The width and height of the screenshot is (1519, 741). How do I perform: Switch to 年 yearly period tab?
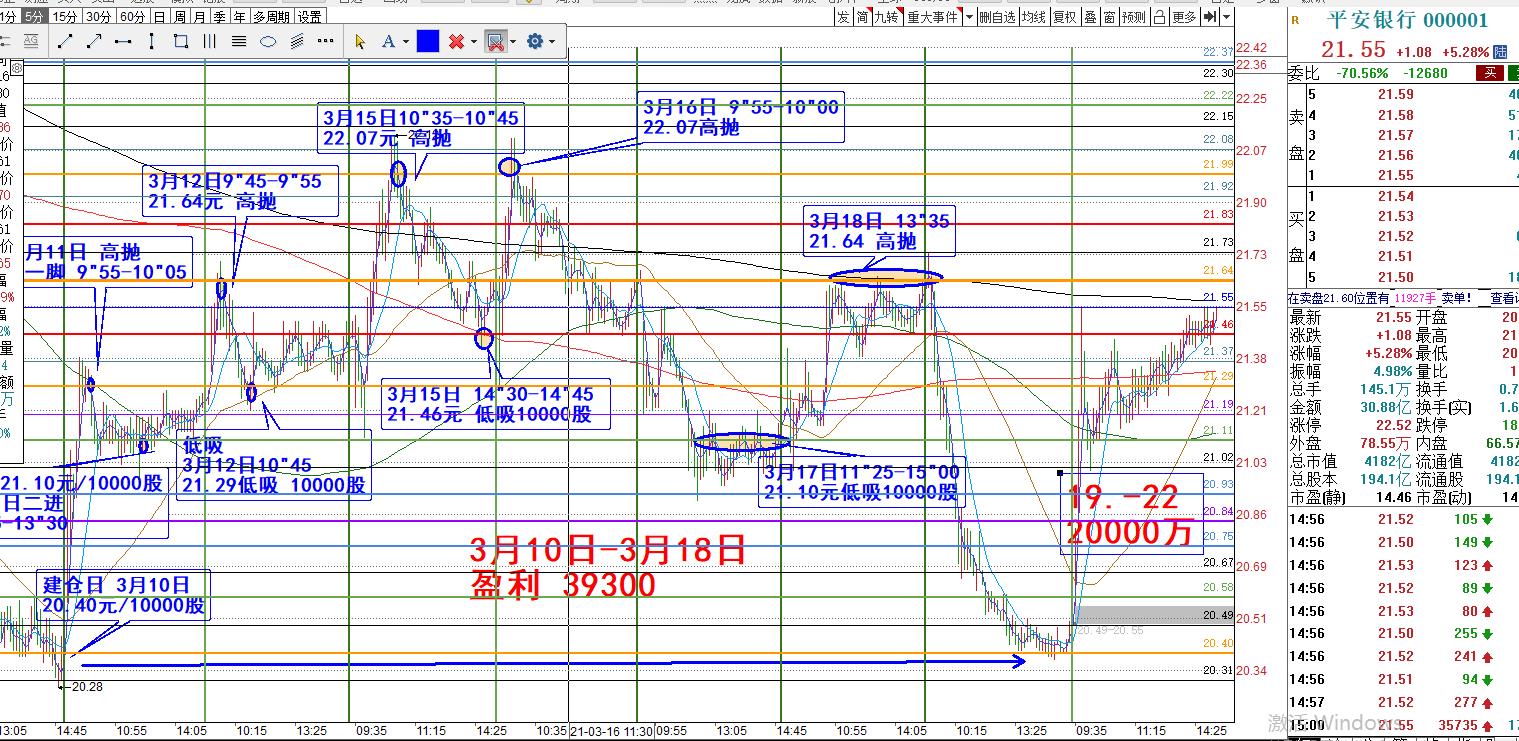(x=239, y=17)
